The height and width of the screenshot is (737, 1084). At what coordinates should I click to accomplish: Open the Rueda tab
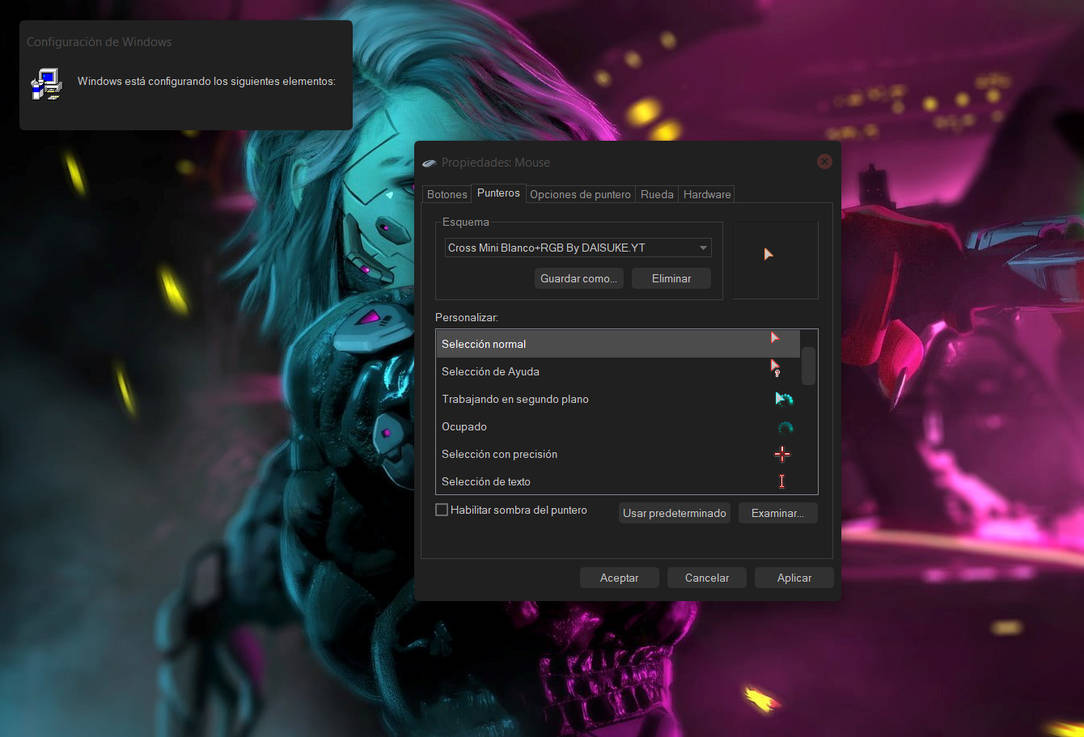(656, 194)
